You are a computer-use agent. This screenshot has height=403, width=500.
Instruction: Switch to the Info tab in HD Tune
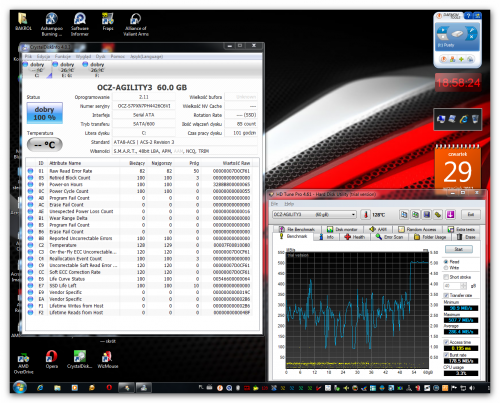tap(326, 237)
